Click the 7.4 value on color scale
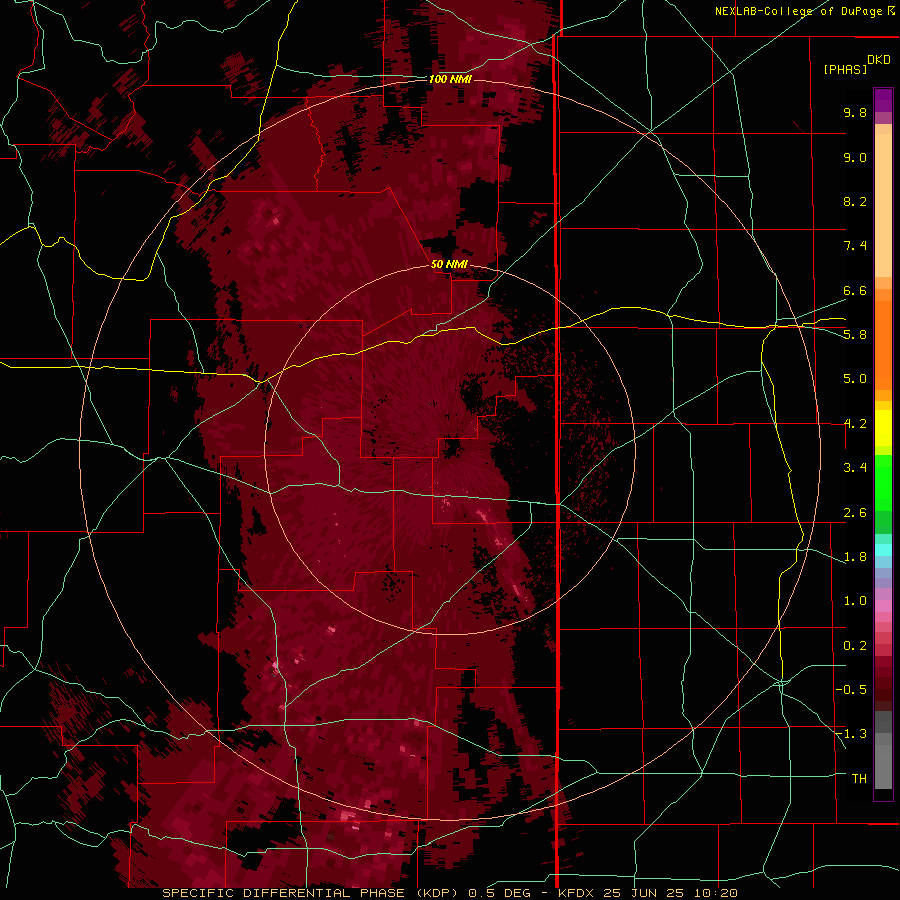 [x=855, y=246]
